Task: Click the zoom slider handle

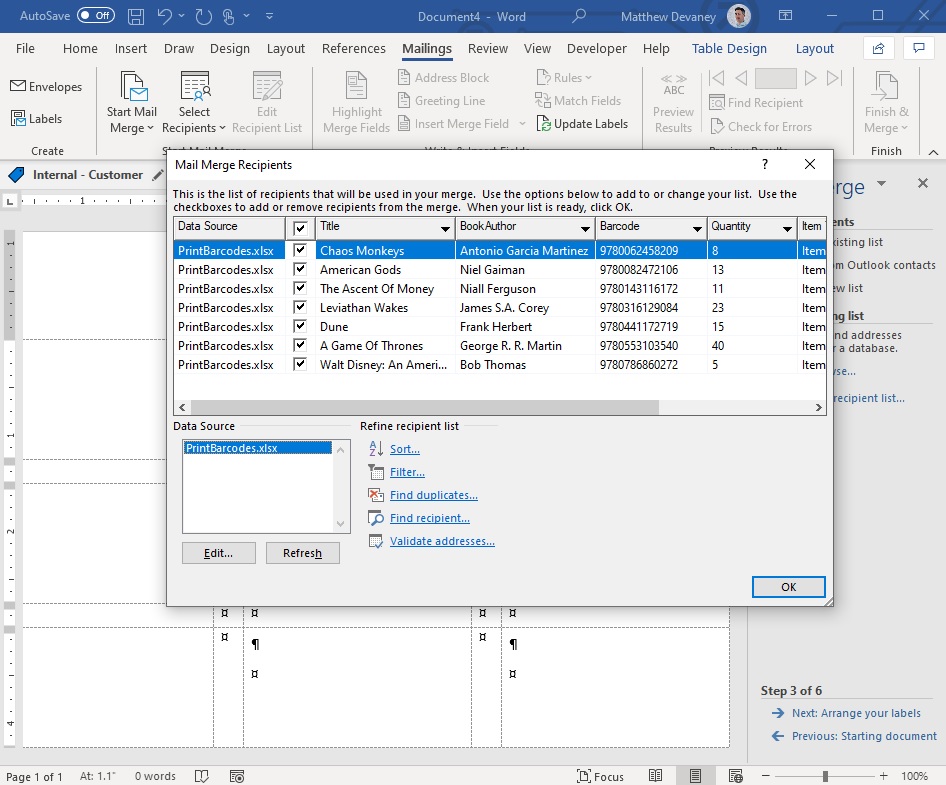Action: coord(825,776)
